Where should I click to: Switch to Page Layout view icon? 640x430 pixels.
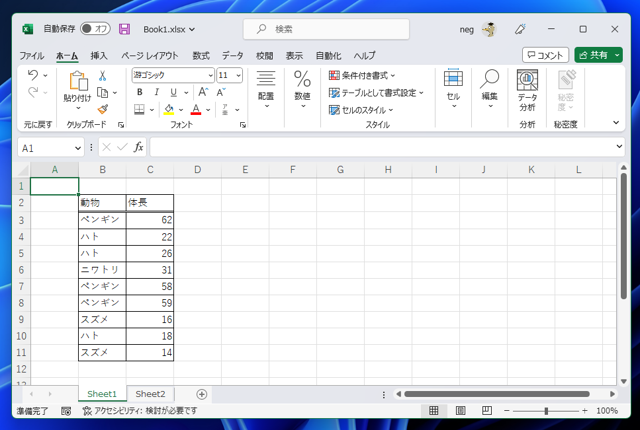pos(460,410)
